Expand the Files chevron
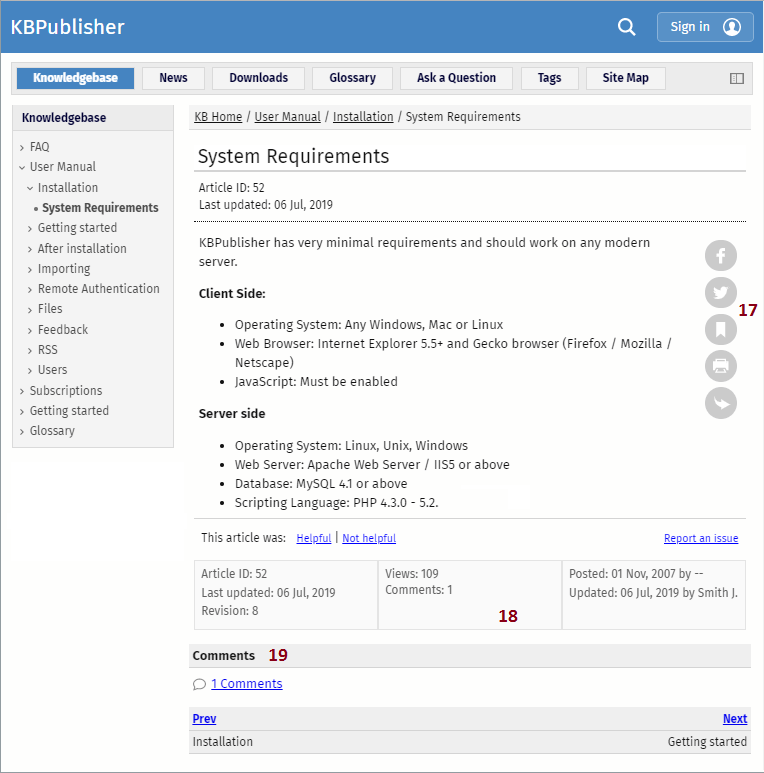Screen dimensions: 764x773 (x=30, y=310)
